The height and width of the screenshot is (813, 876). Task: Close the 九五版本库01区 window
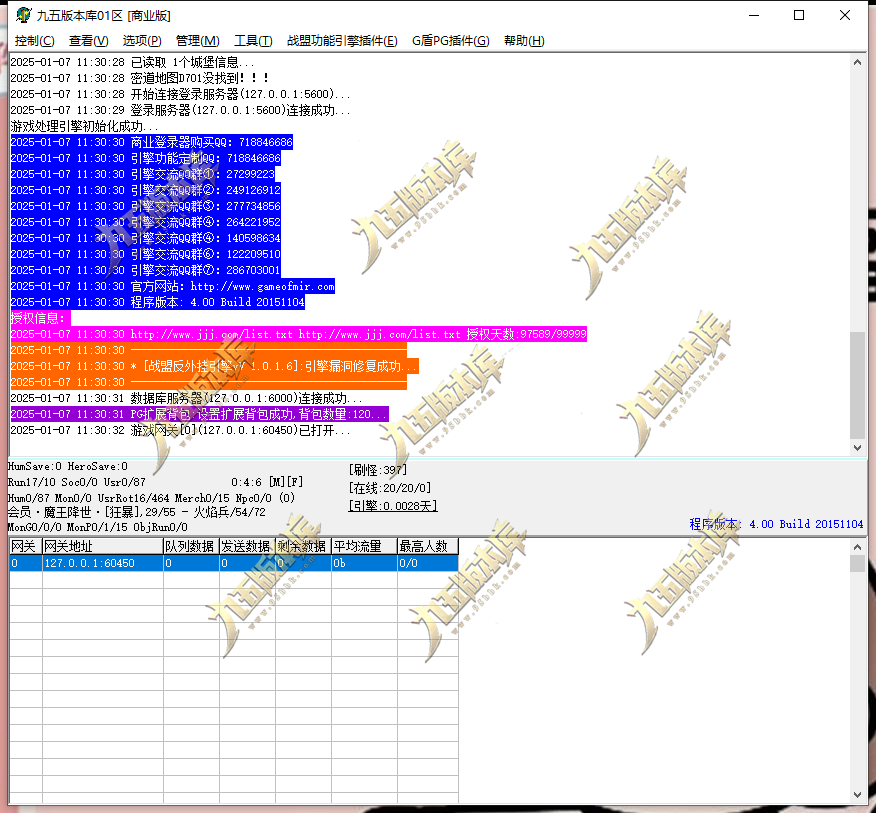click(845, 15)
